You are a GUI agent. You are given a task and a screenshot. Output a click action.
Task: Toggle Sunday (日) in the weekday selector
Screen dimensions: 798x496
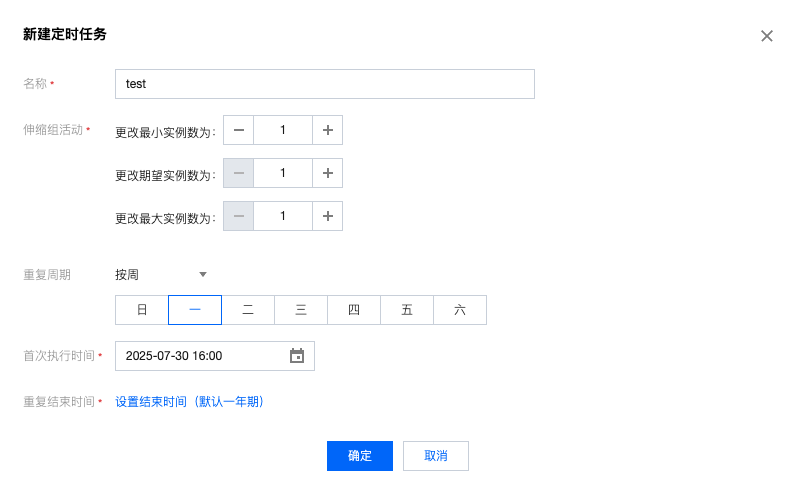pyautogui.click(x=142, y=310)
